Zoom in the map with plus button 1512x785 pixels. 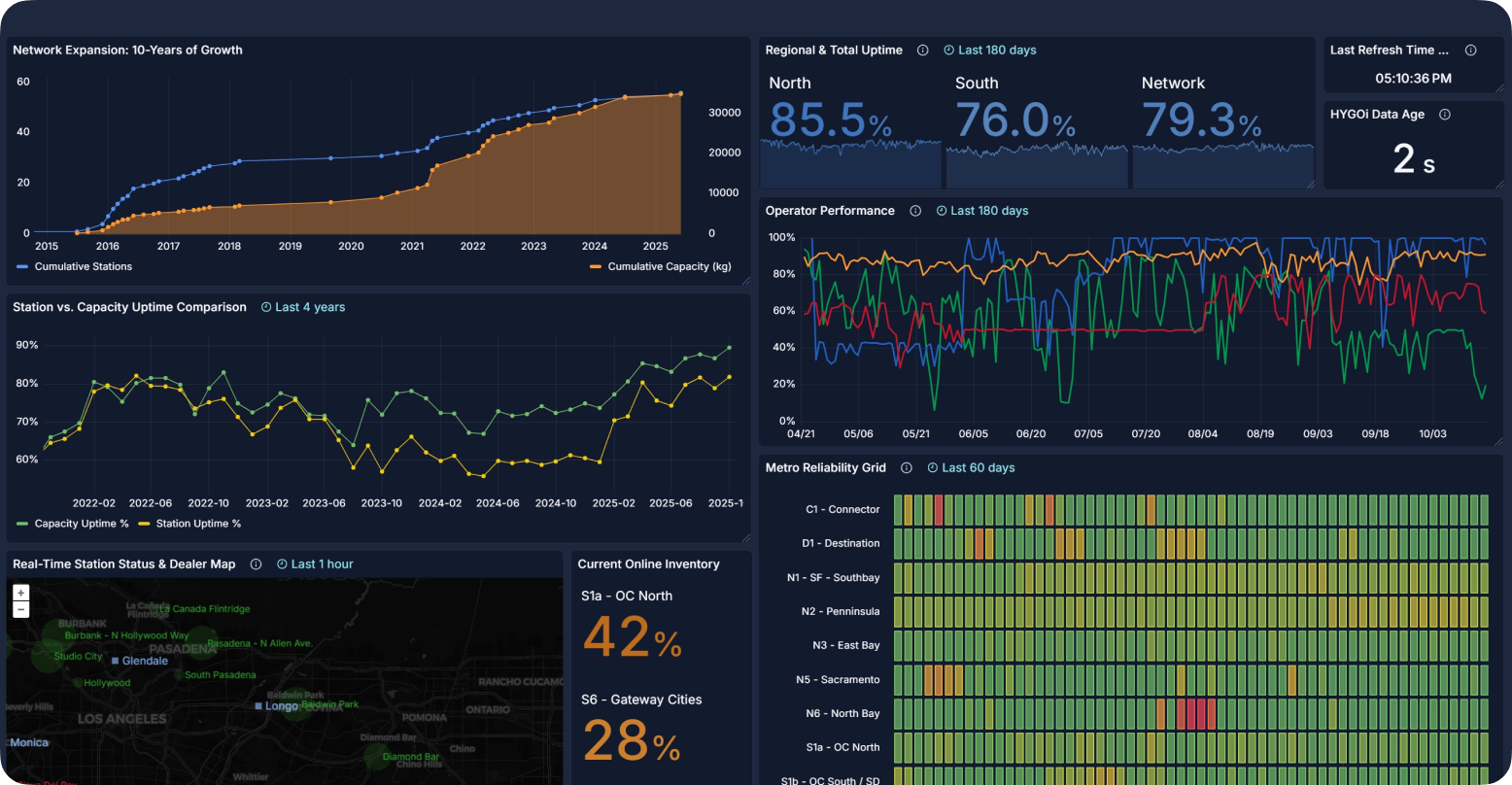coord(21,593)
